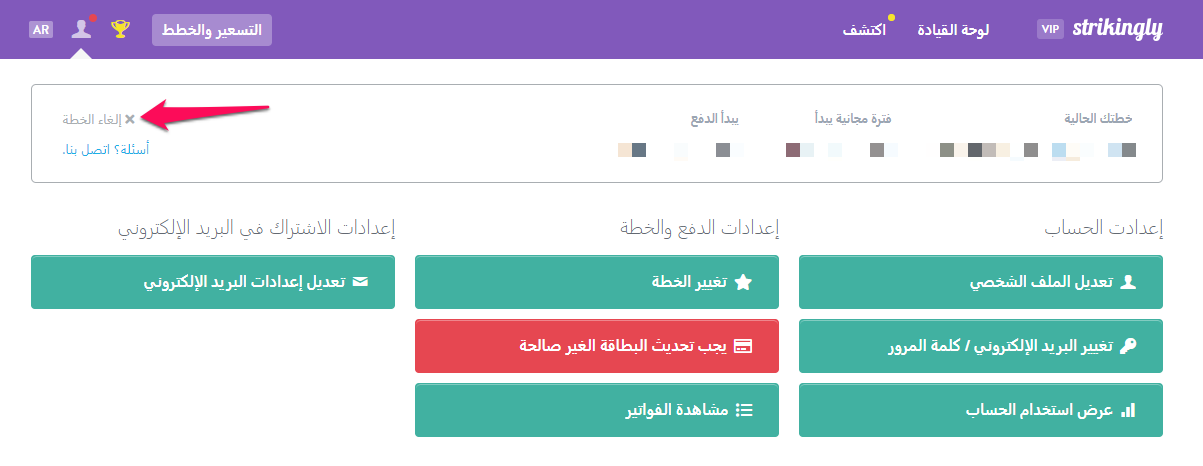Click the star icon on تغيير الخطة

(743, 282)
